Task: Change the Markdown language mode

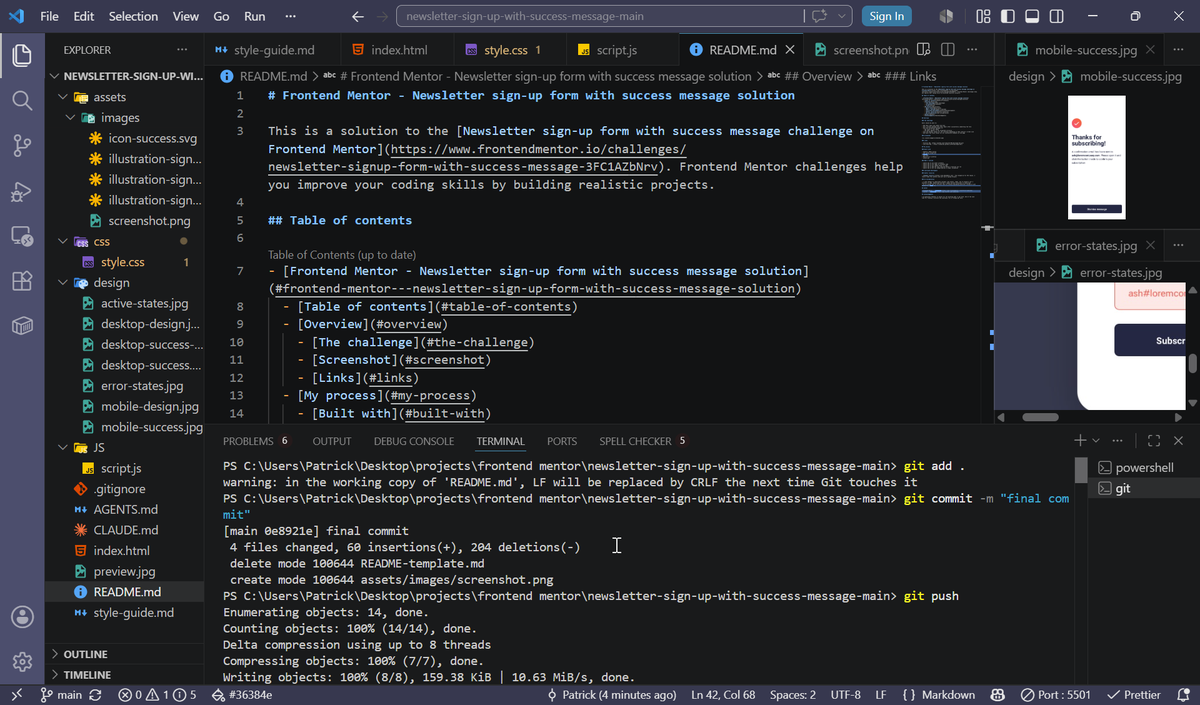Action: 947,695
